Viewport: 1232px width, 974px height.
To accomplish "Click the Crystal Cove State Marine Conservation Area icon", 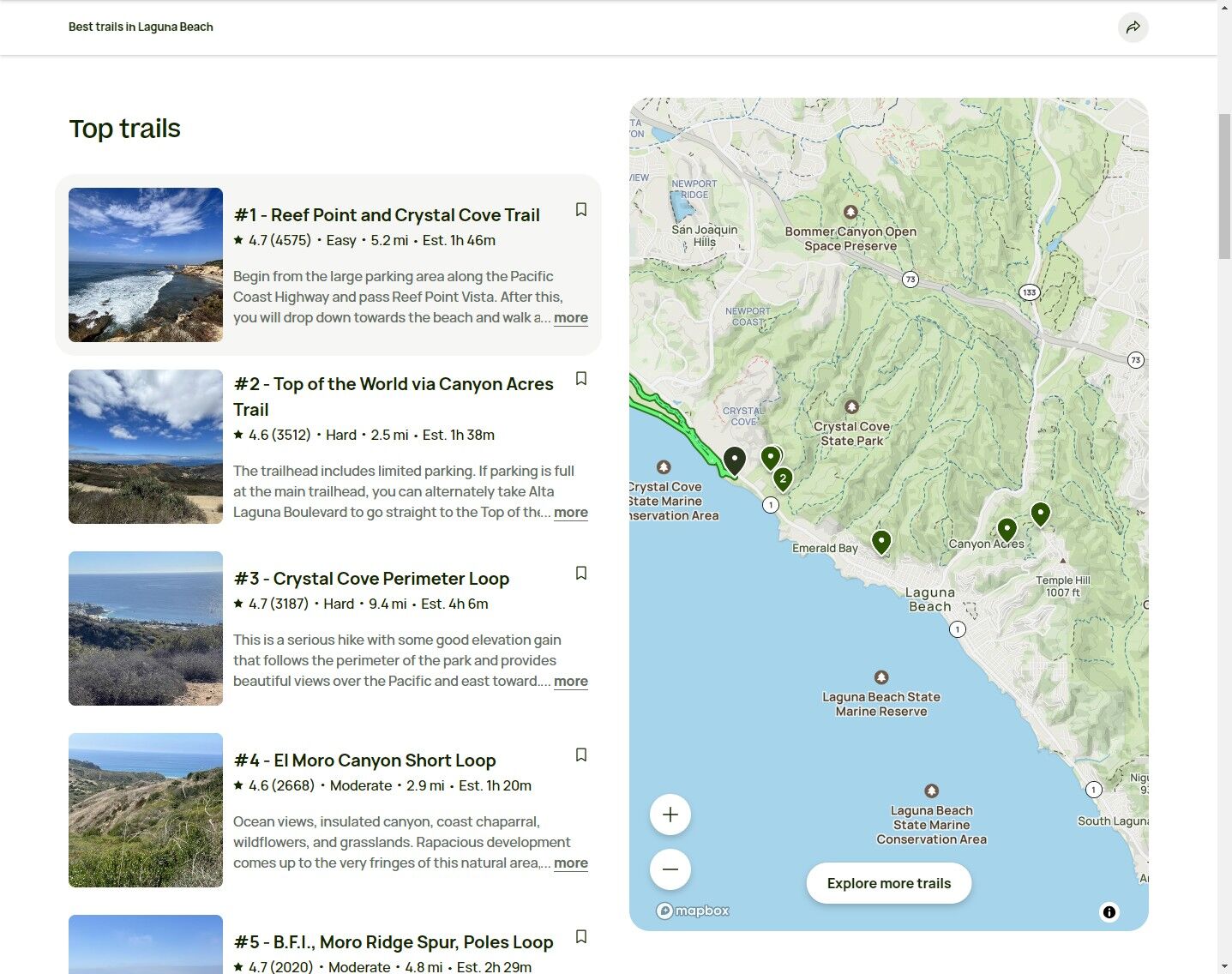I will [664, 467].
